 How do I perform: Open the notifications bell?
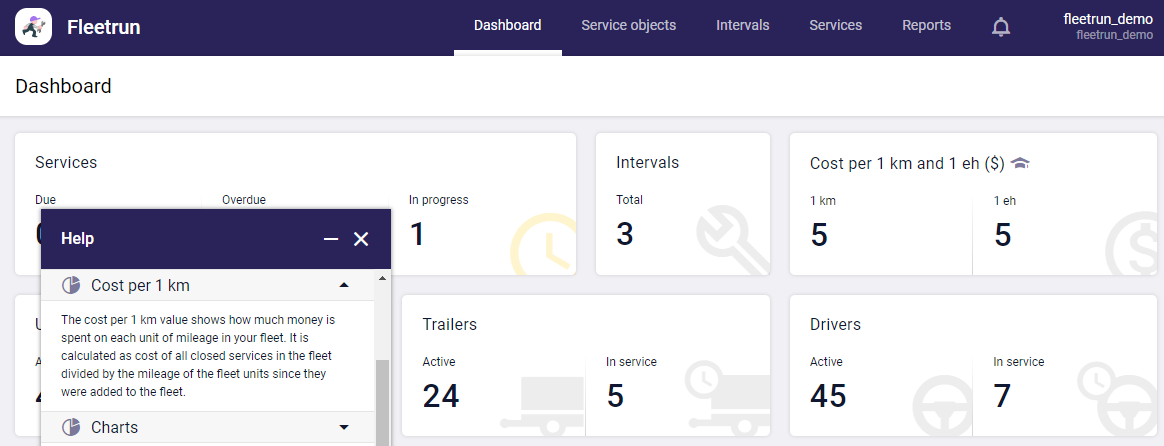(x=1000, y=27)
